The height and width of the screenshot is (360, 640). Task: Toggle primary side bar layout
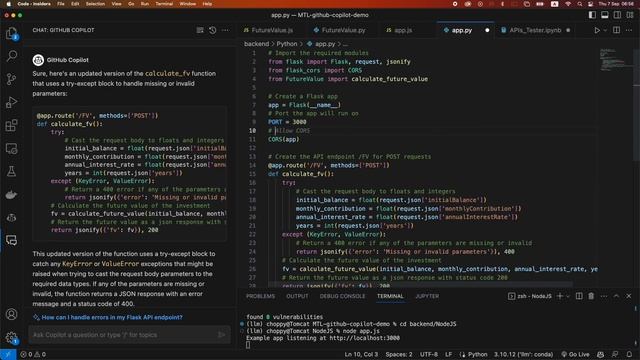pyautogui.click(x=592, y=15)
